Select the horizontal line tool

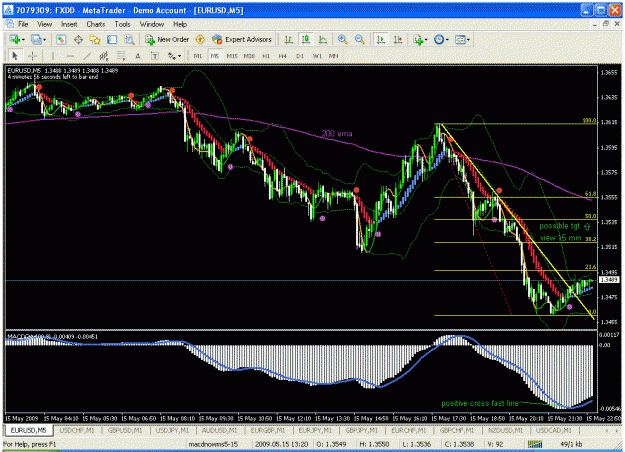click(70, 56)
